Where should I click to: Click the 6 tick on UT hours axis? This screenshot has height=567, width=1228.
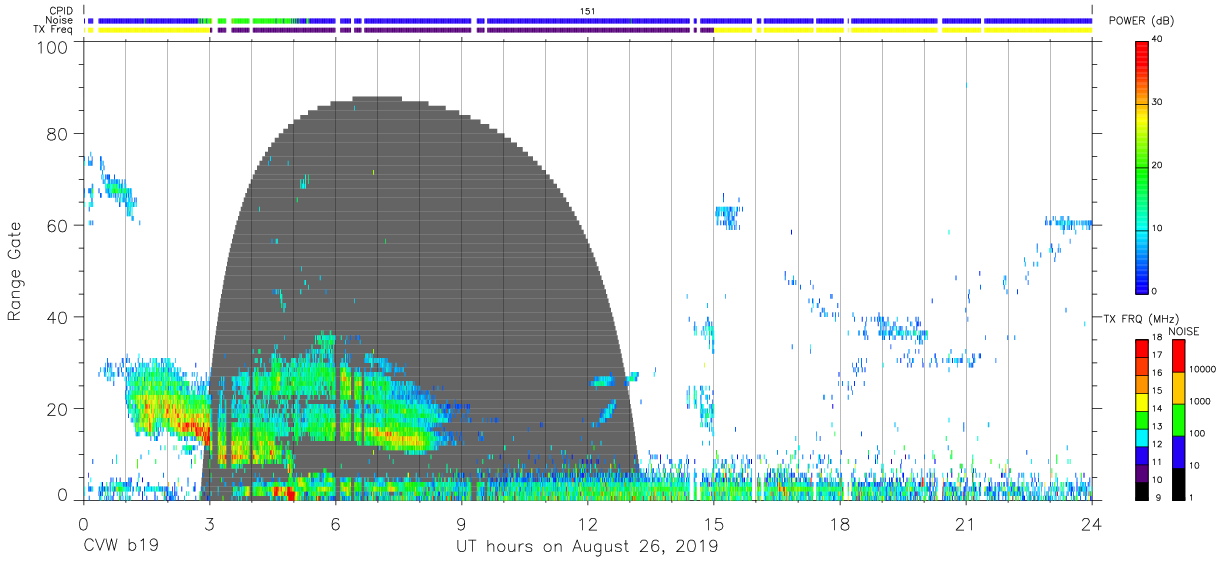(x=336, y=523)
